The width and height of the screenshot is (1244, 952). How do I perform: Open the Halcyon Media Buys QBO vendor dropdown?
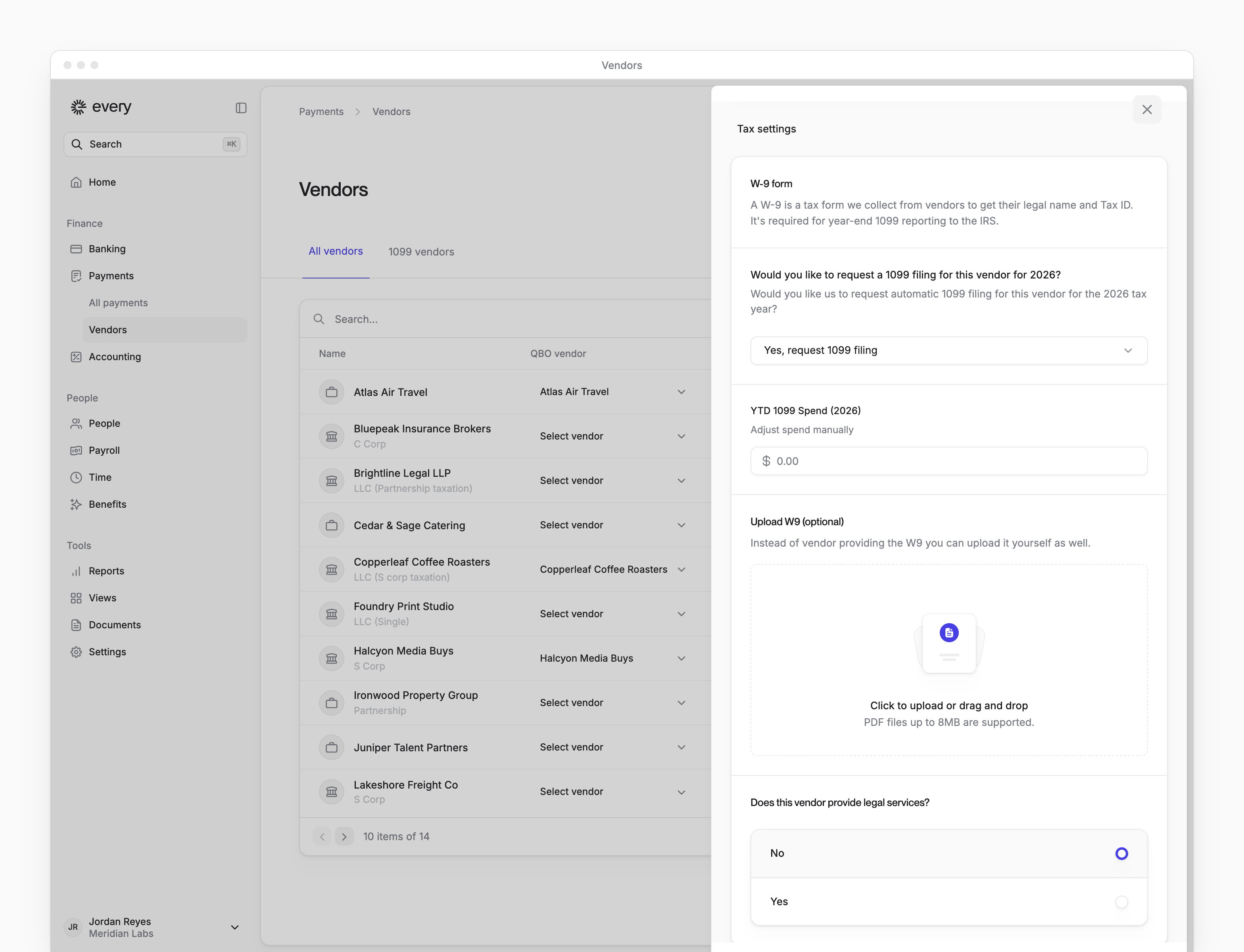point(613,658)
